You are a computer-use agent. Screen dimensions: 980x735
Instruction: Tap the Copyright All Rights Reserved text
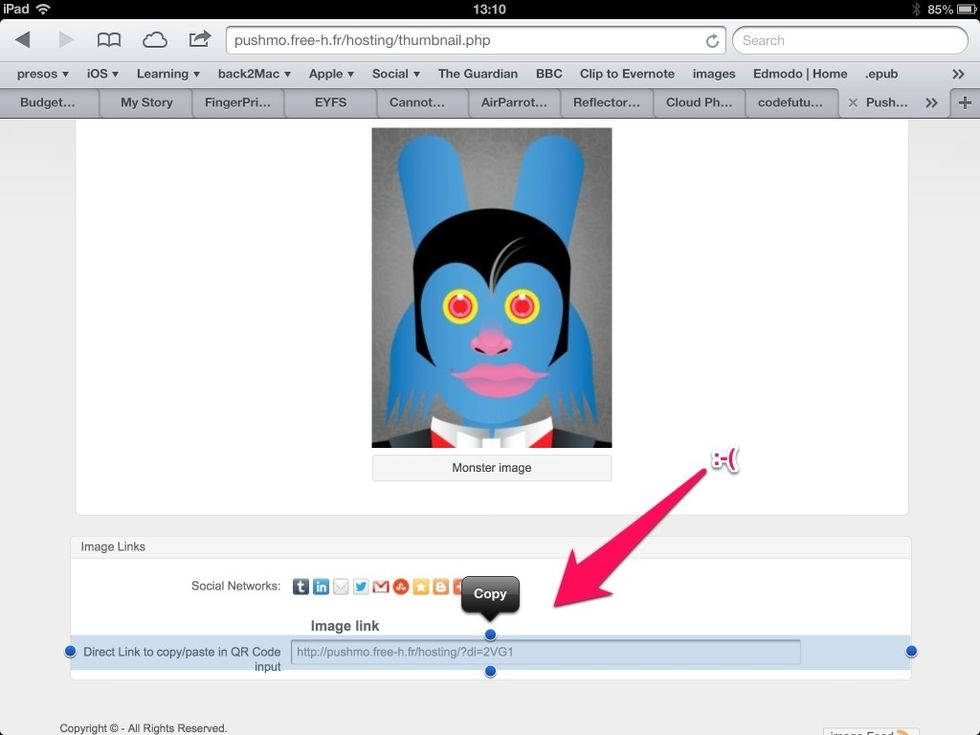coord(143,728)
